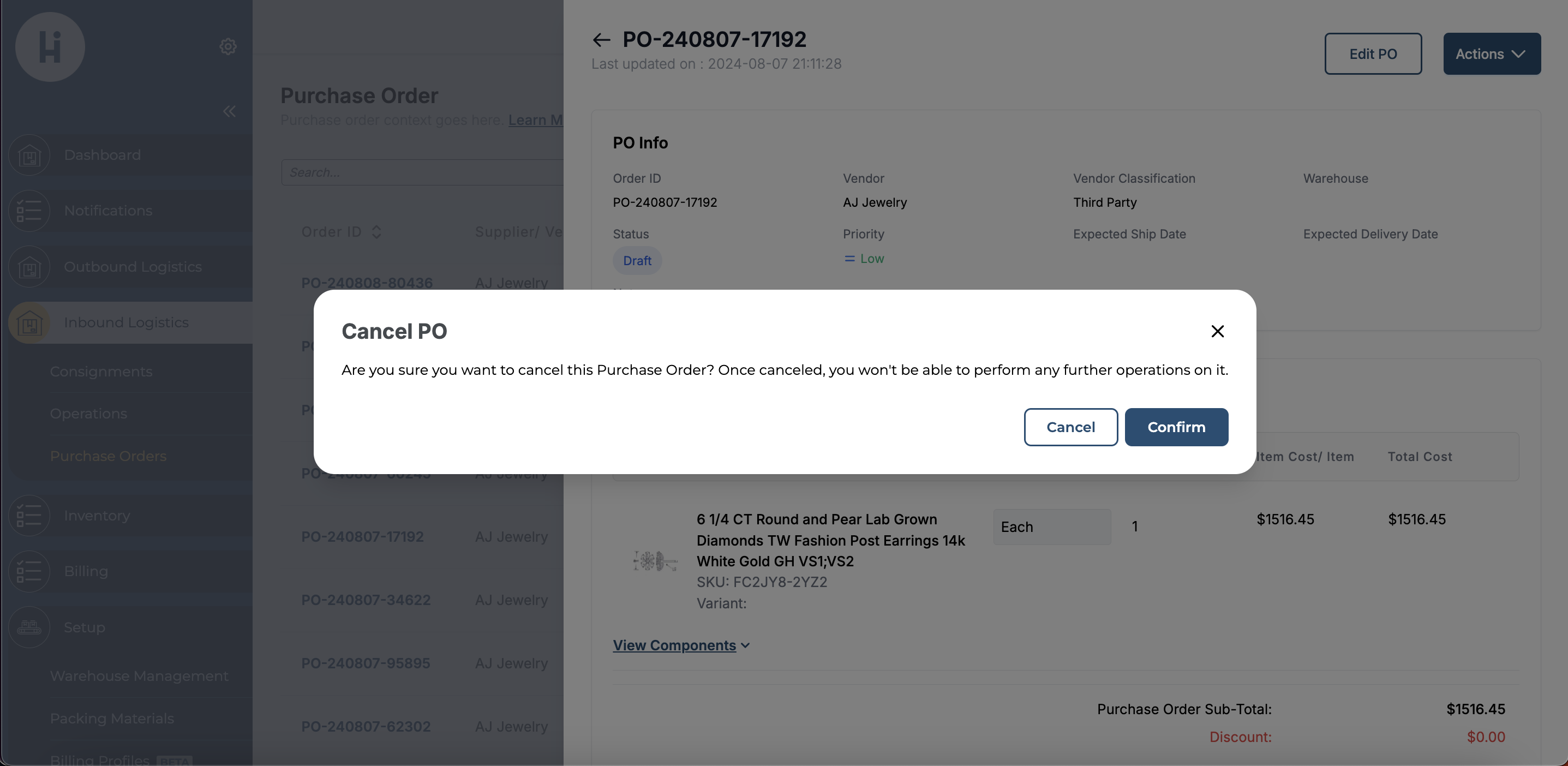The image size is (1568, 766).
Task: Click Cancel button in the dialog
Action: (1070, 427)
